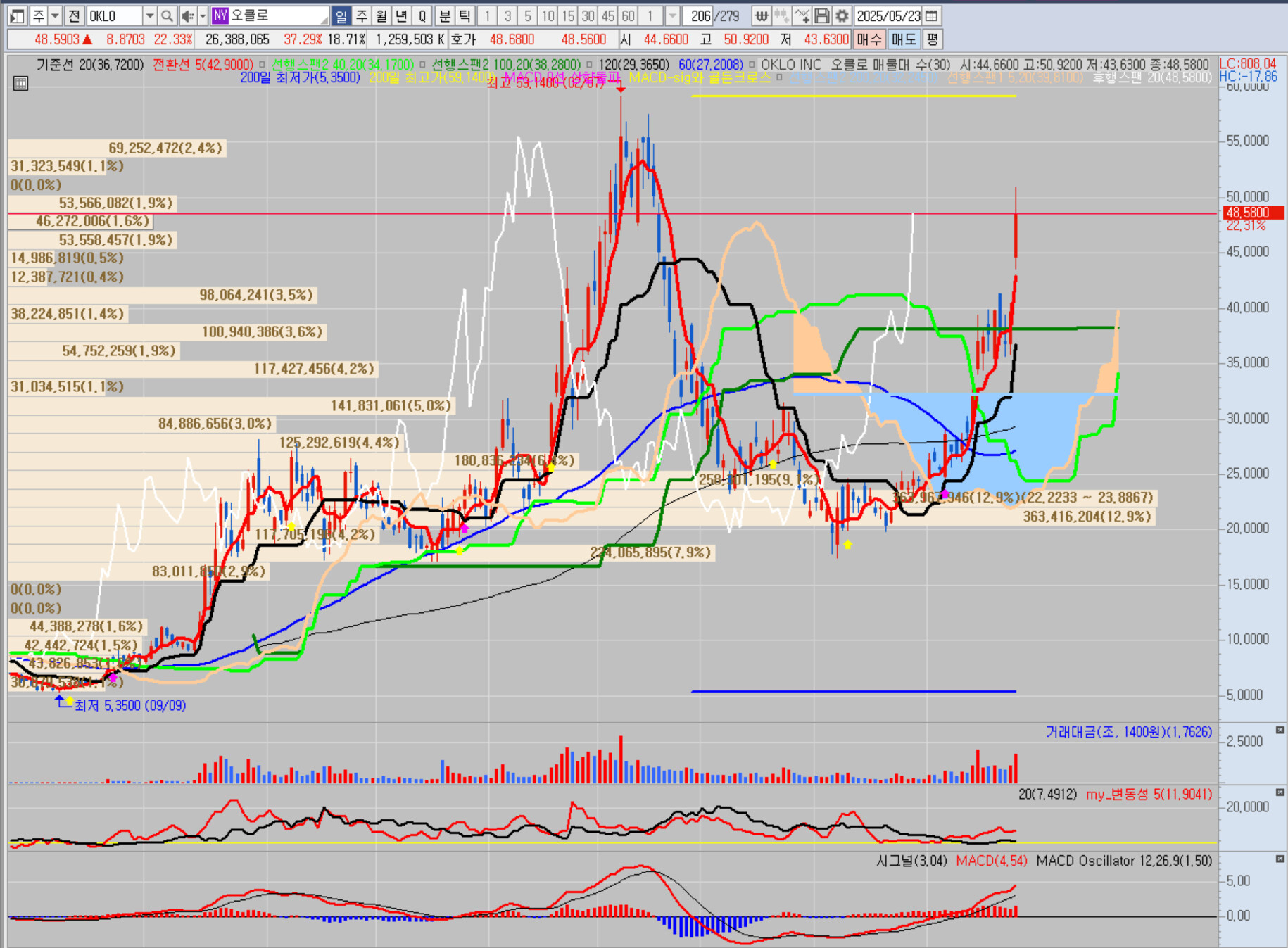Click the won currency icon in the toolbar
Viewport: 1288px width, 948px height.
tap(761, 15)
